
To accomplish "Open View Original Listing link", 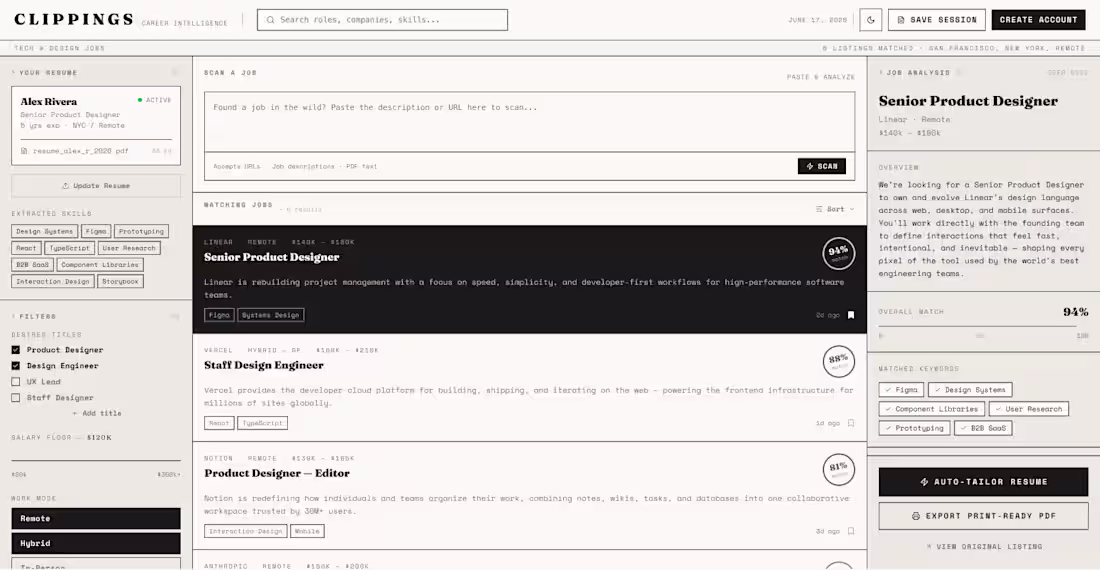I will [x=984, y=547].
